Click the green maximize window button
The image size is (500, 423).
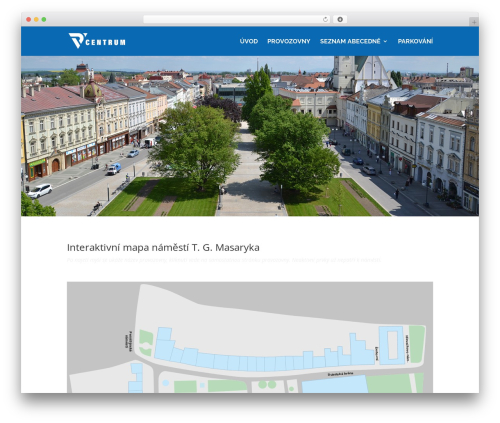coord(44,19)
